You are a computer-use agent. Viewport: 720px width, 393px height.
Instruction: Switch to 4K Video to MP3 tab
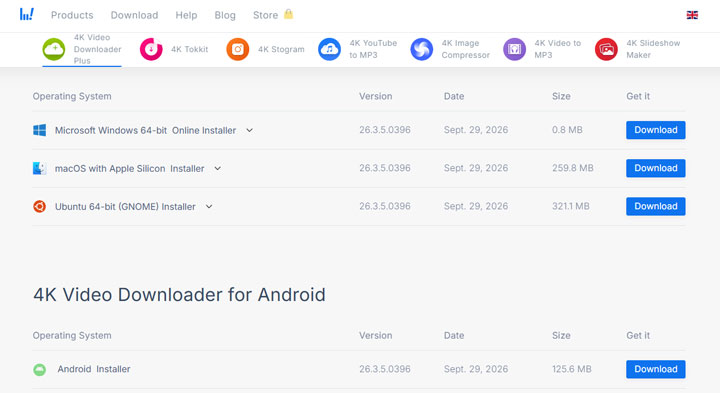click(x=542, y=49)
